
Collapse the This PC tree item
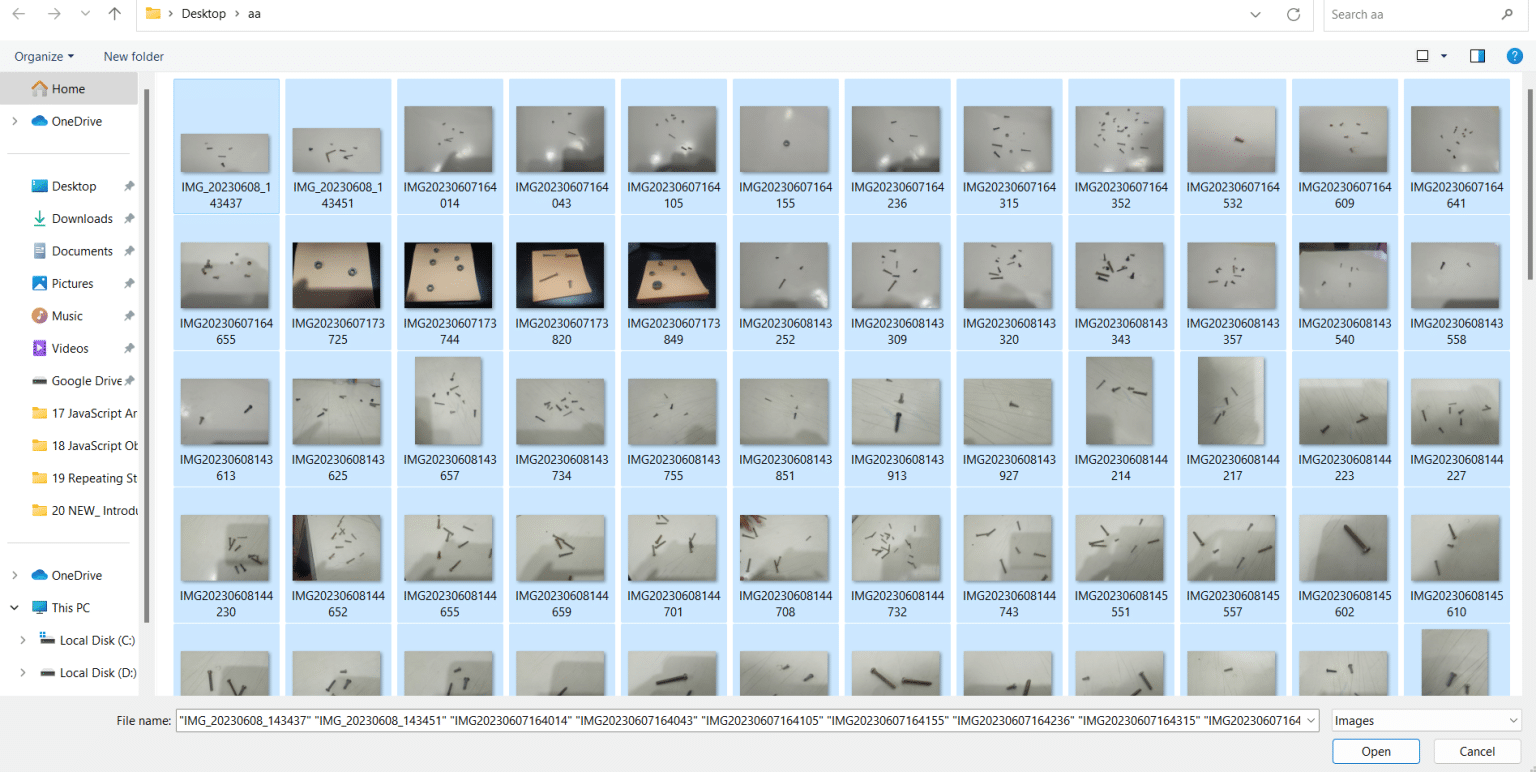point(14,607)
